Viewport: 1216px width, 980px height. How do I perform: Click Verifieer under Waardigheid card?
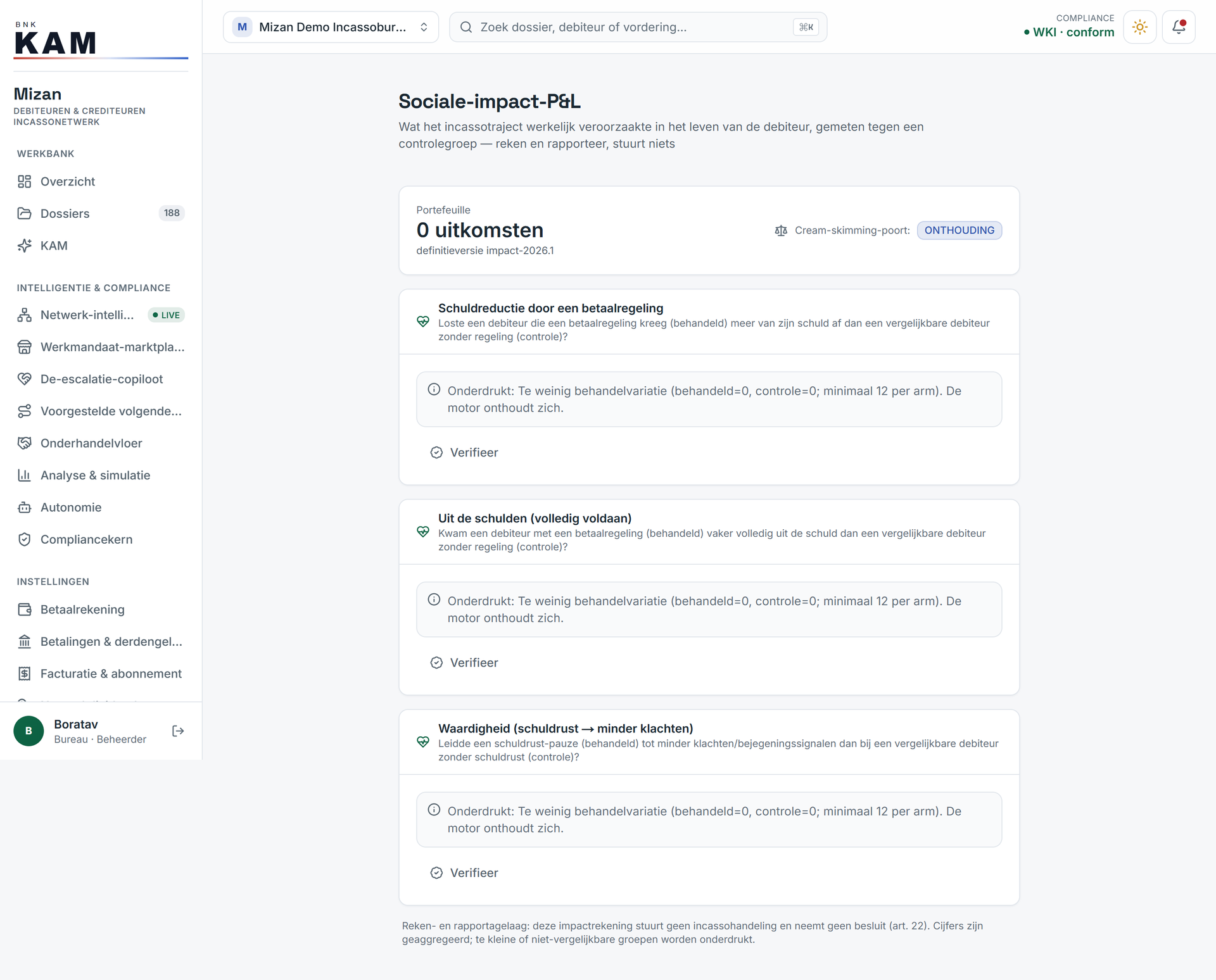tap(464, 873)
